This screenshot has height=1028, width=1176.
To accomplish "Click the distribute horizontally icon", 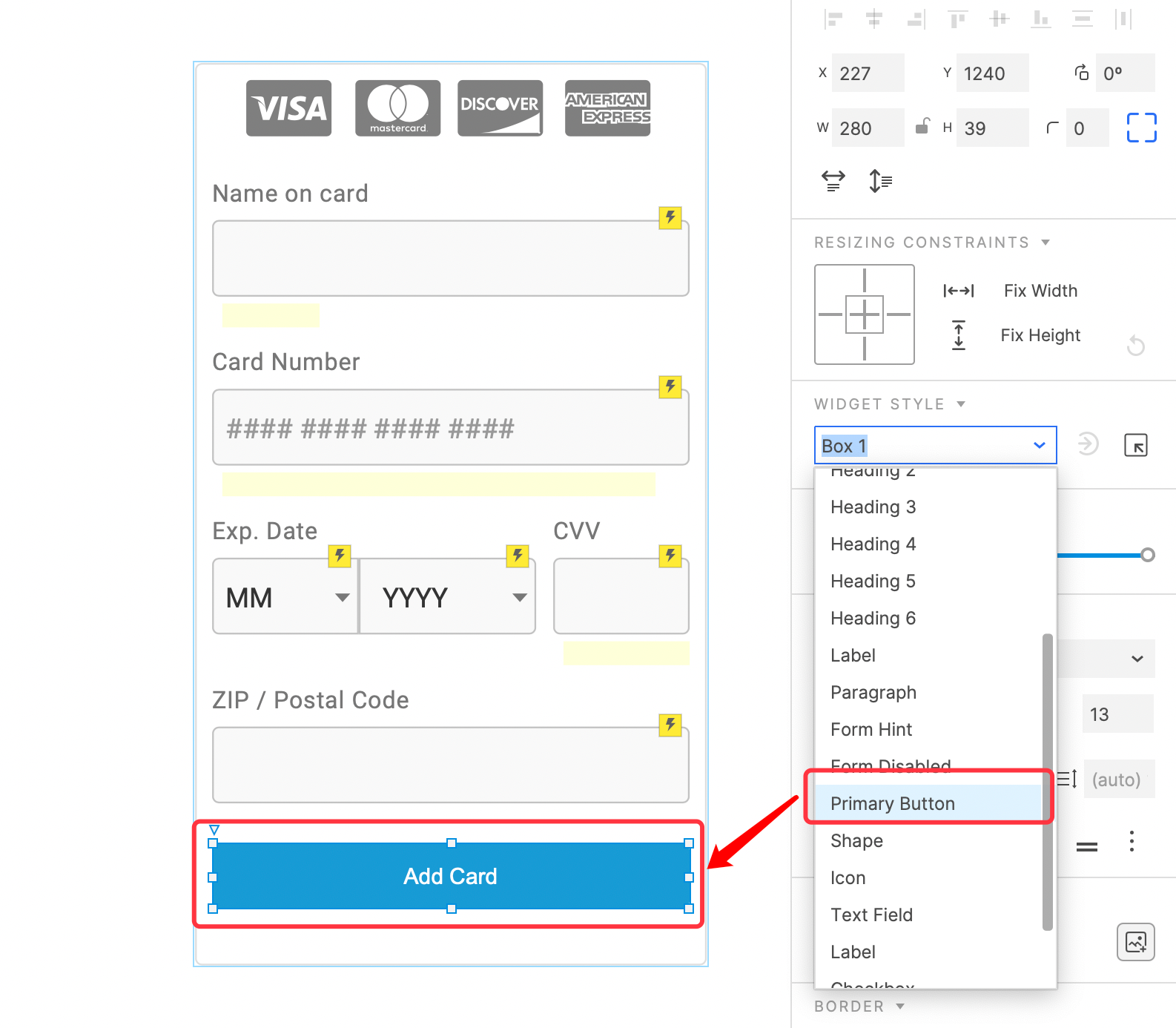I will click(1123, 19).
